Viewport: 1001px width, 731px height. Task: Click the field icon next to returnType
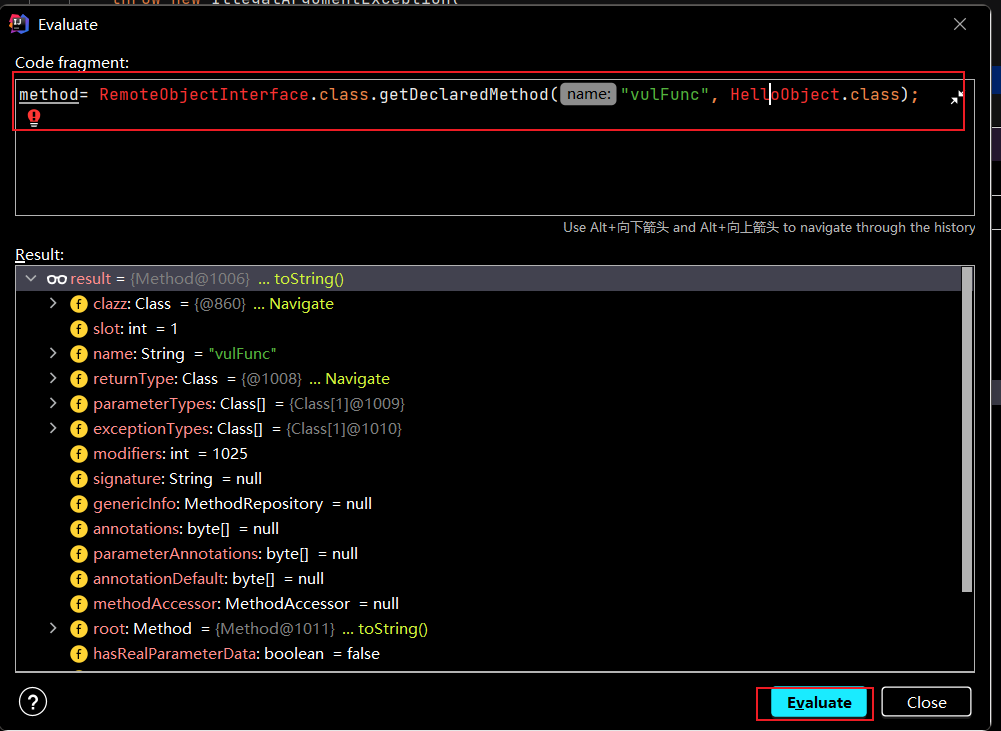tap(79, 379)
